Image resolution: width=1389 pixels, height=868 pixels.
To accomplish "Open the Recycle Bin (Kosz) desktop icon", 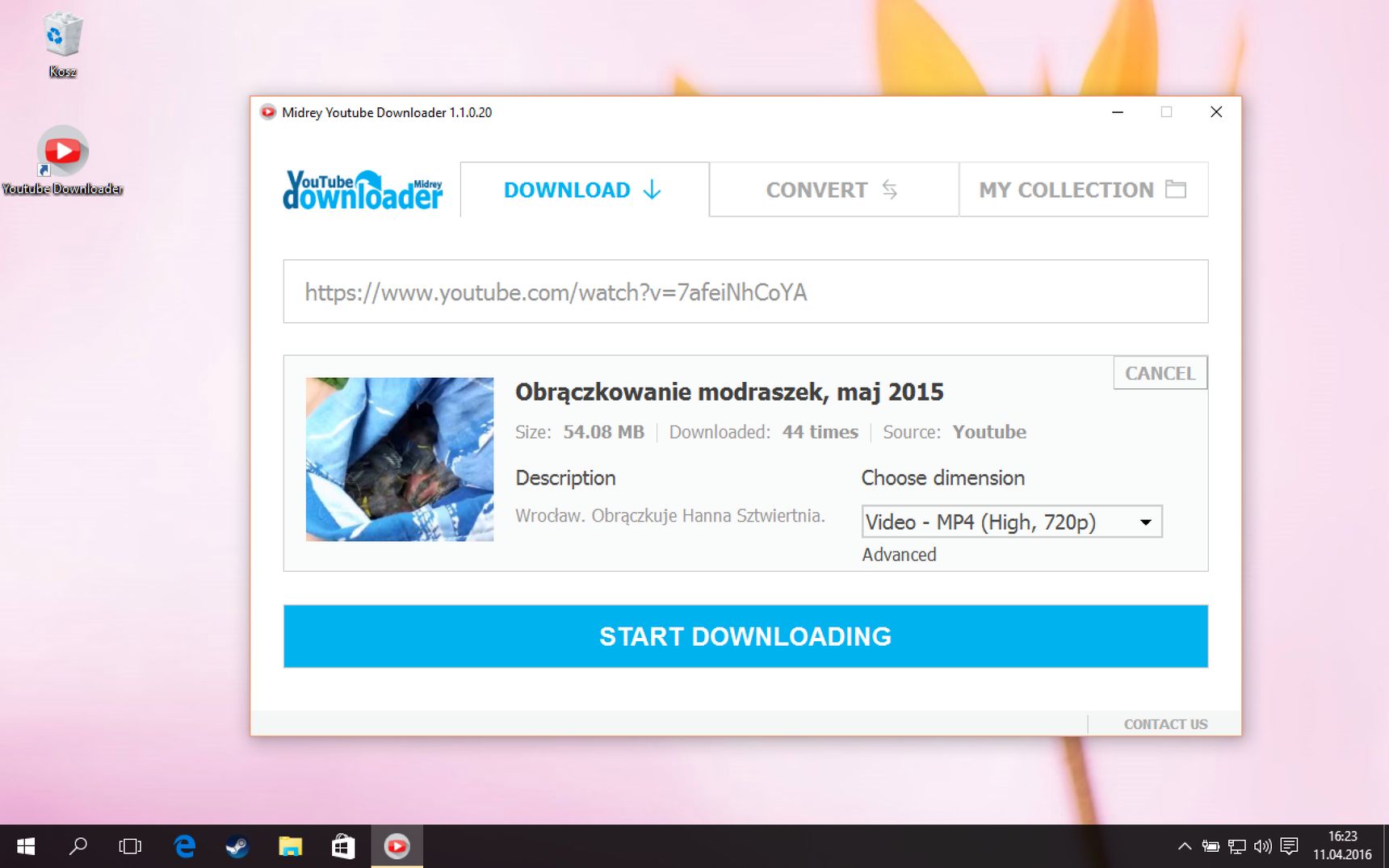I will pyautogui.click(x=62, y=45).
